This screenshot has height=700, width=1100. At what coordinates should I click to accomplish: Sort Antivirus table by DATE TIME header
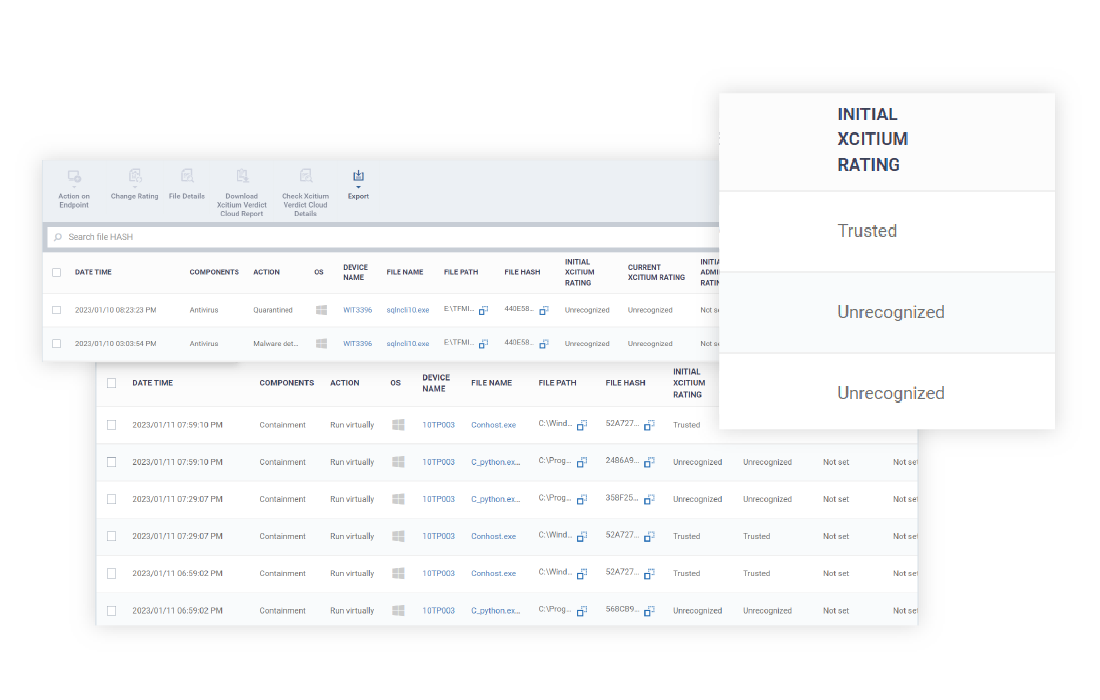93,272
